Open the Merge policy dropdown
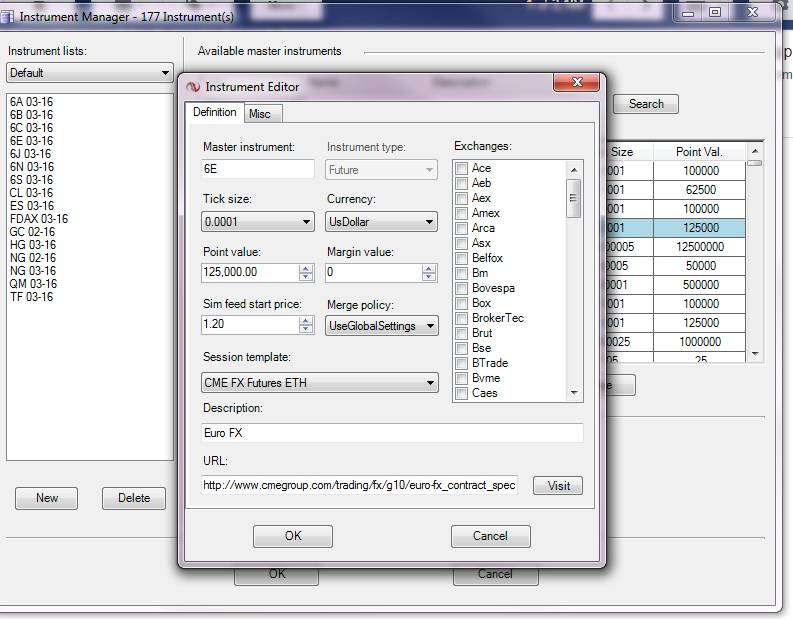The height and width of the screenshot is (619, 793). [x=381, y=326]
